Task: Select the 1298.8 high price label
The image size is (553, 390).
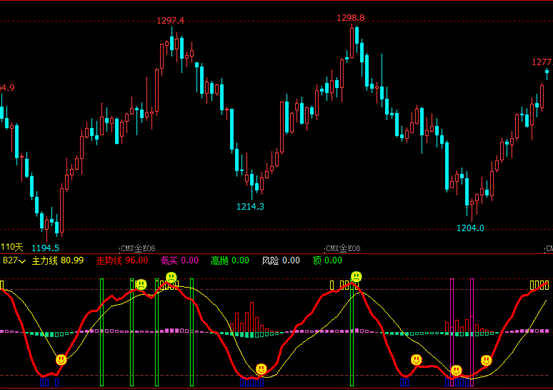Action: (x=351, y=18)
